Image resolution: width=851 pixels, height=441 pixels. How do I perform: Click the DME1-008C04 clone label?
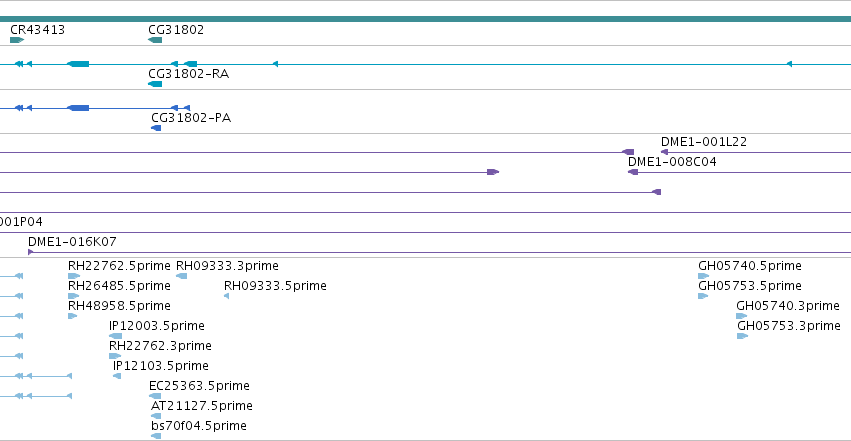[672, 162]
